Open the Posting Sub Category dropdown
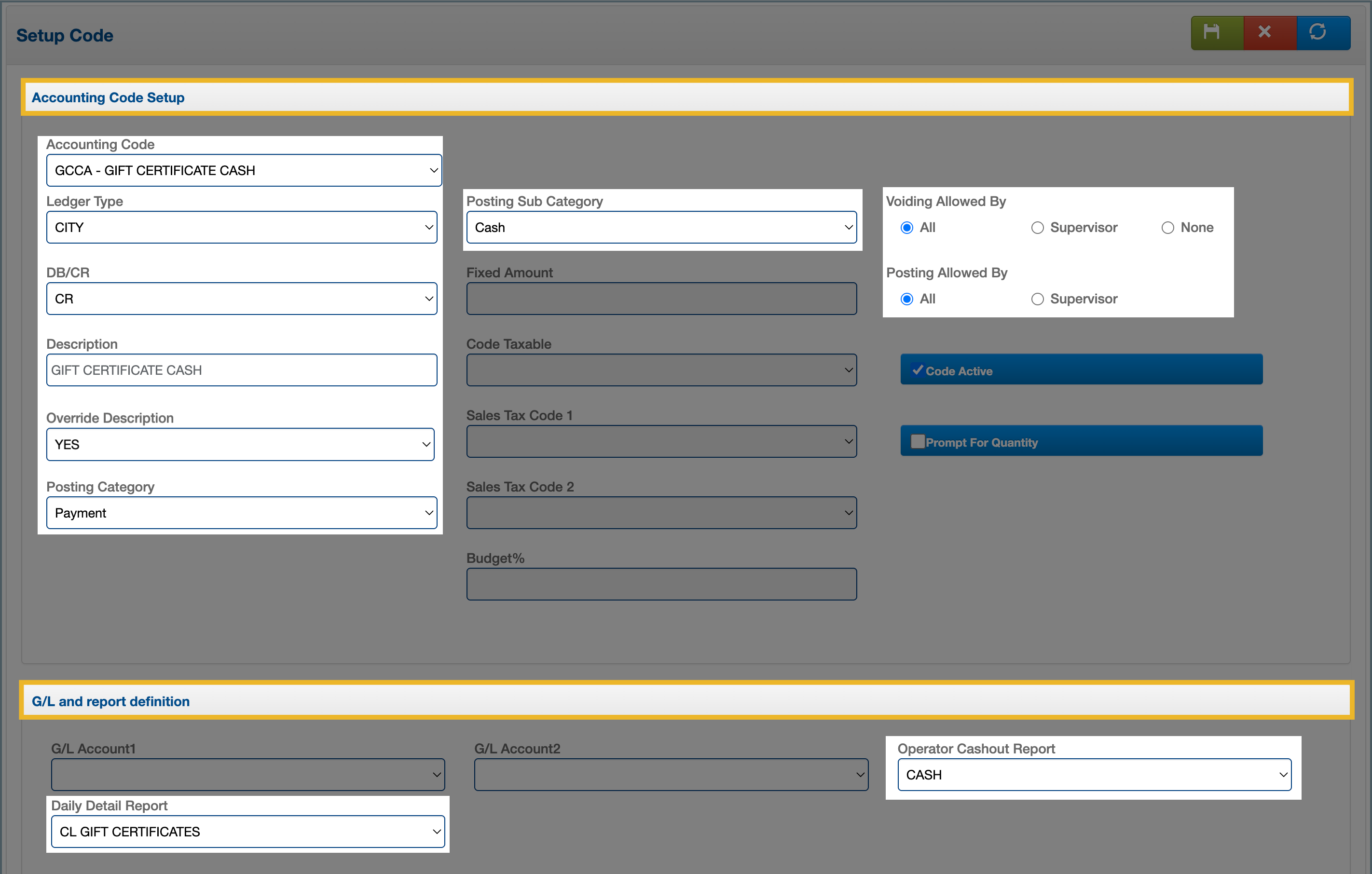The height and width of the screenshot is (874, 1372). [661, 227]
